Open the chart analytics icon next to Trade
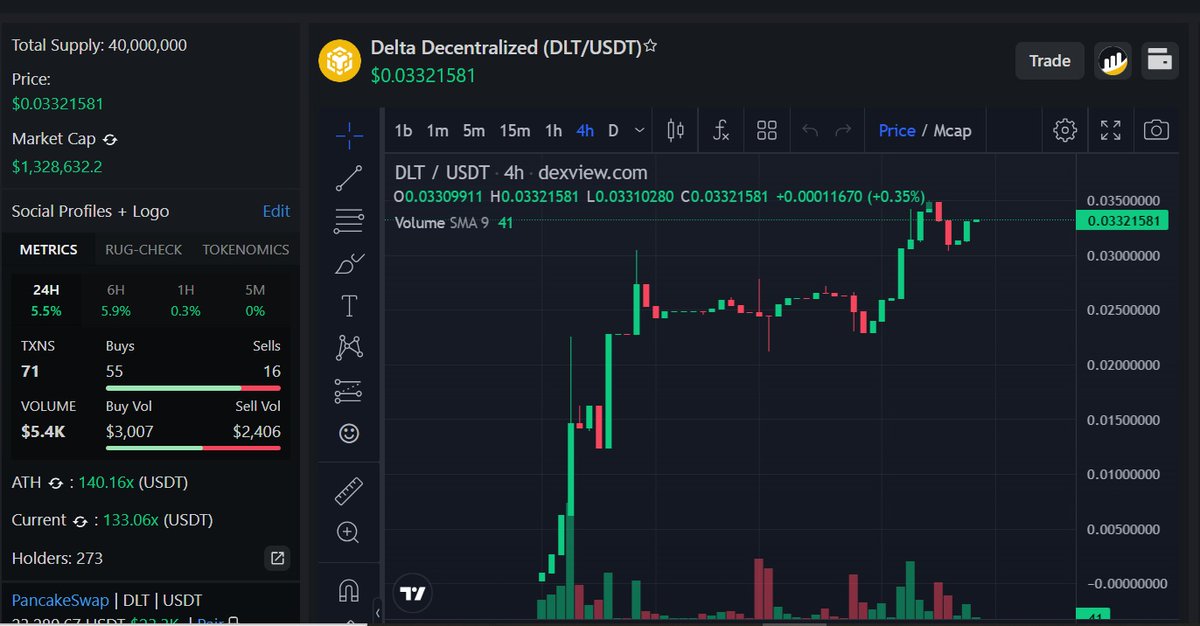 1112,61
